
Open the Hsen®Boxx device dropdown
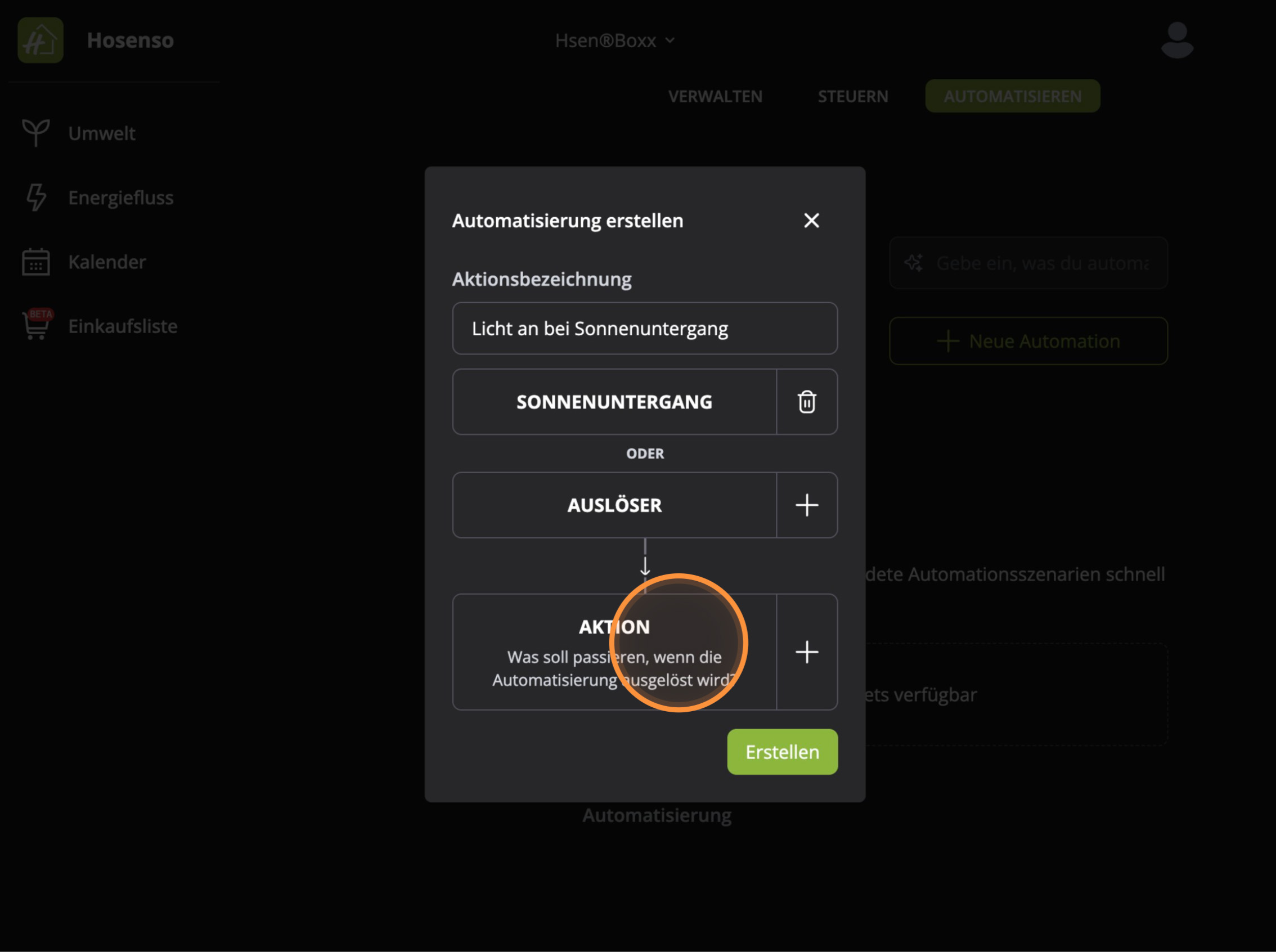616,40
